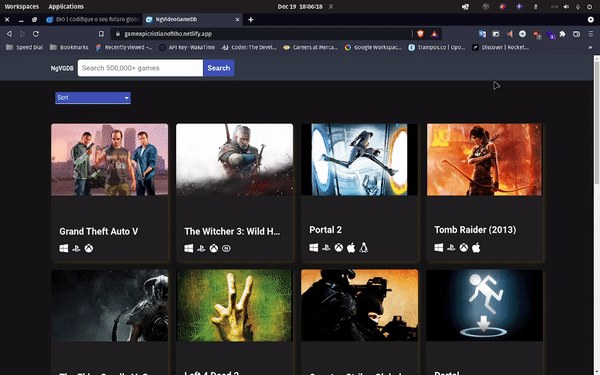Screen dimensions: 600x375
Task: Click the NgVGDB logo link
Action: (x=62, y=68)
